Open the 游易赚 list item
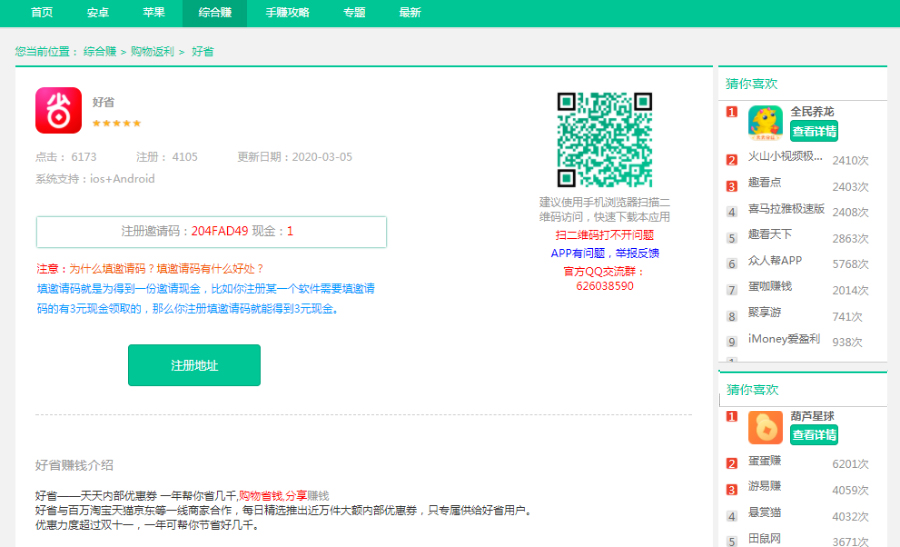This screenshot has height=547, width=900. (x=765, y=487)
